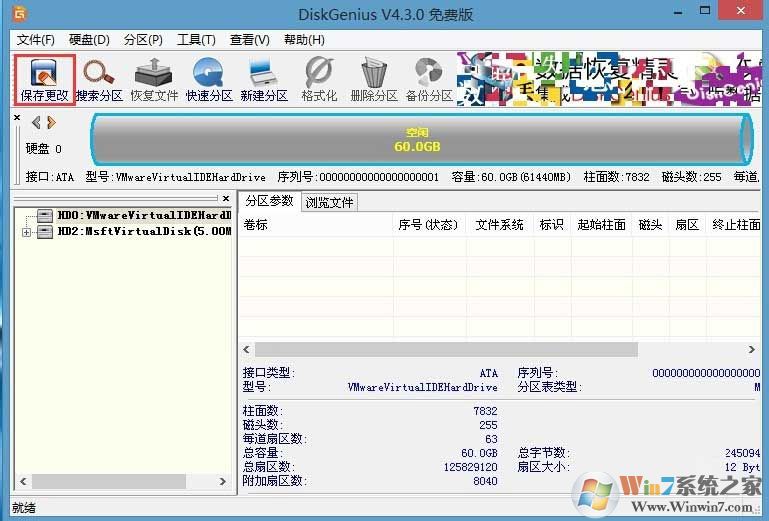Click the 卷标 column header
This screenshot has width=769, height=521.
316,225
